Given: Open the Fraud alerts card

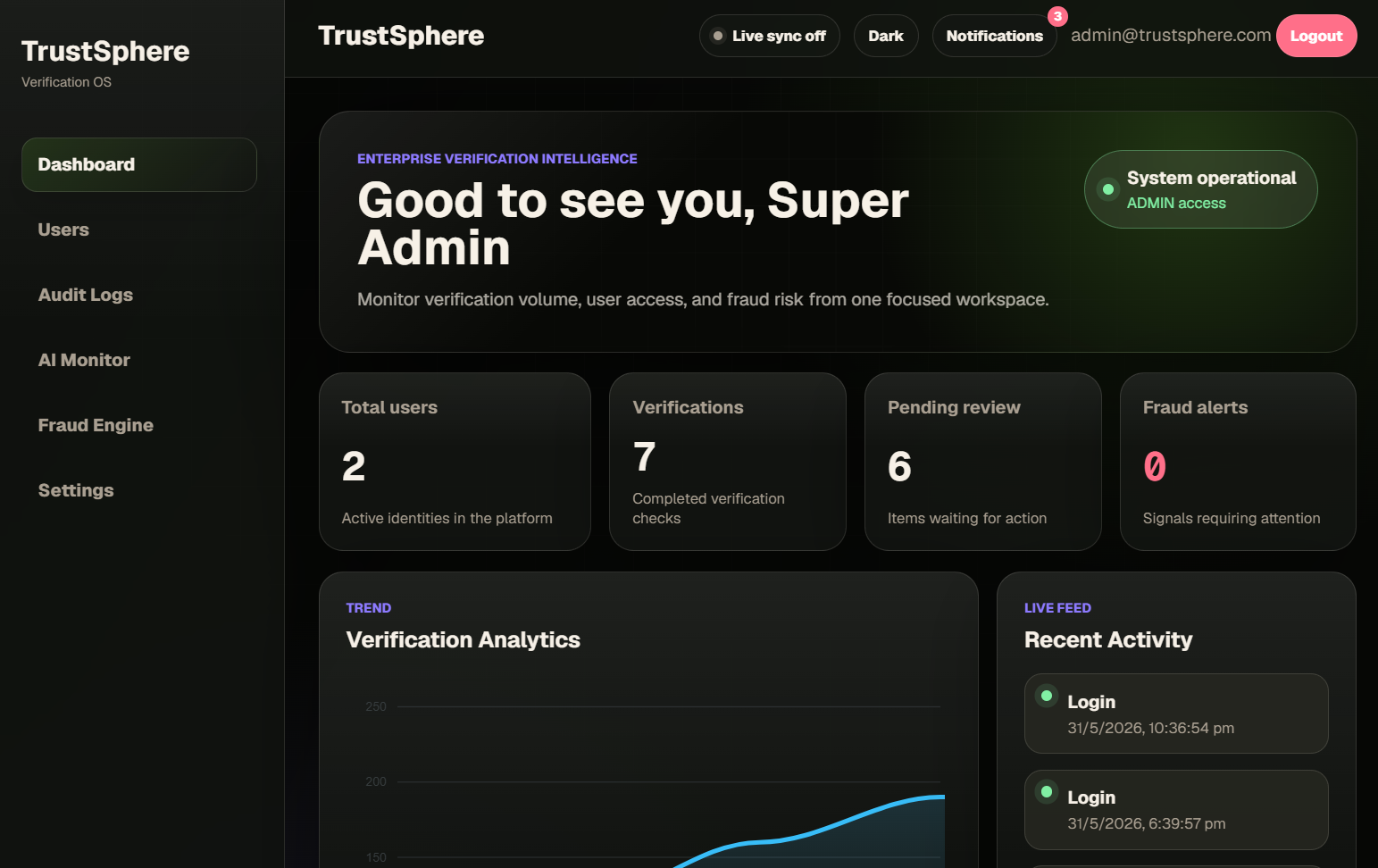Looking at the screenshot, I should click(x=1238, y=462).
